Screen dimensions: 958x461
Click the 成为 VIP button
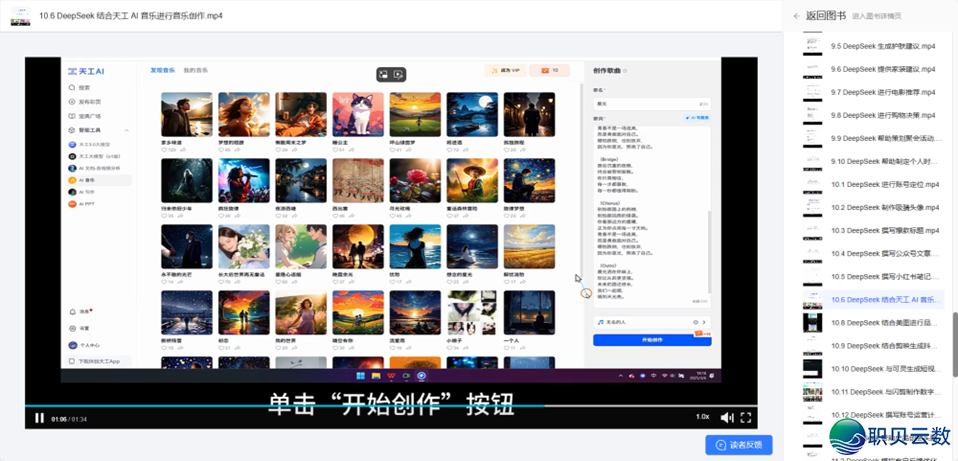tap(505, 71)
